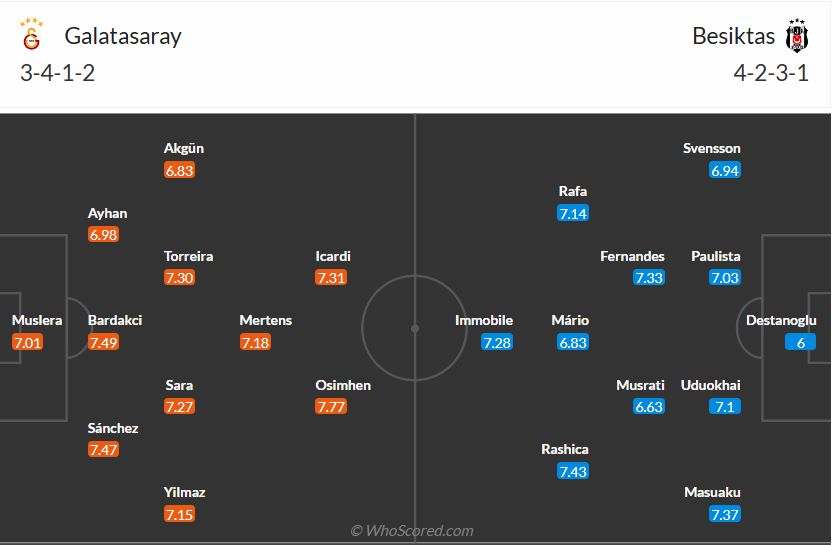This screenshot has width=832, height=545.
Task: Click the WhoScored.com watermark
Action: [411, 531]
